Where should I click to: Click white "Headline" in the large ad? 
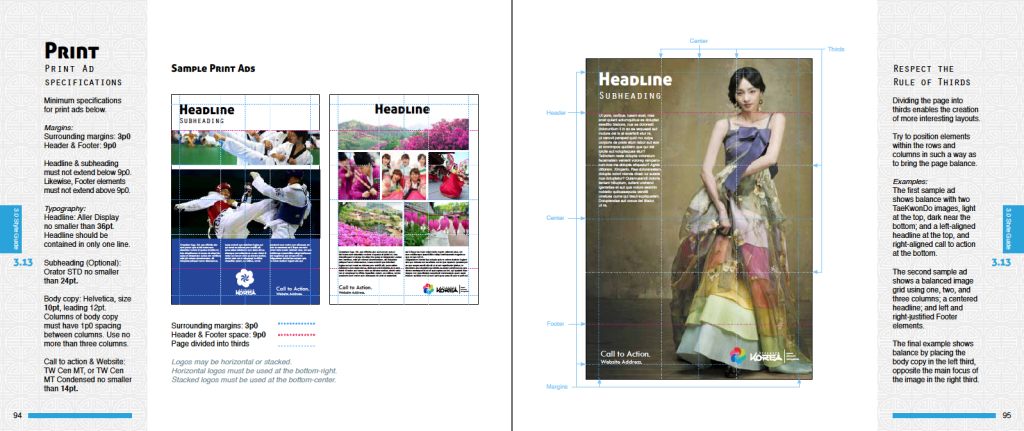pos(635,79)
